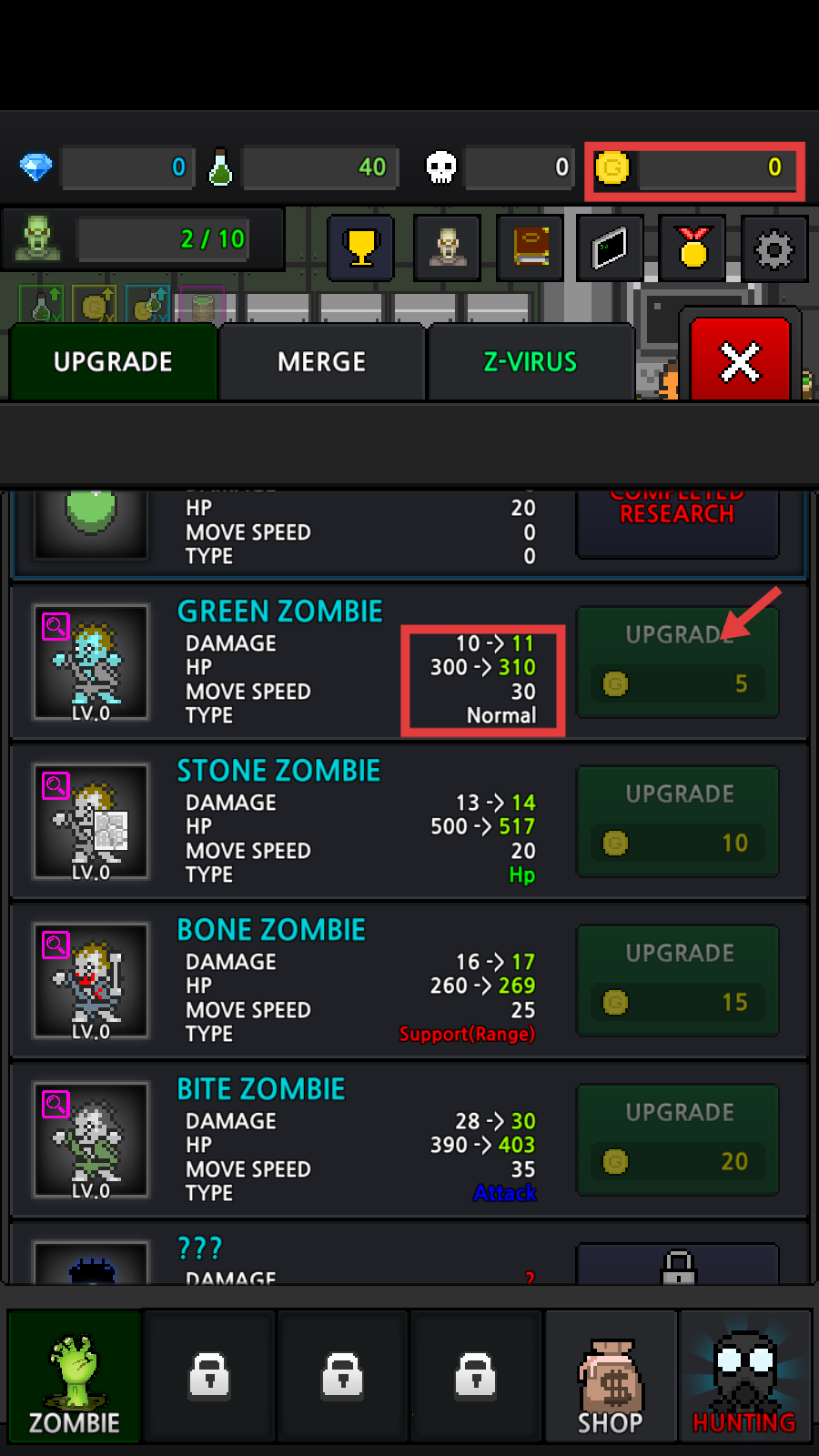
Task: Inspect Stone Zombie with magnifier icon
Action: coord(56,785)
